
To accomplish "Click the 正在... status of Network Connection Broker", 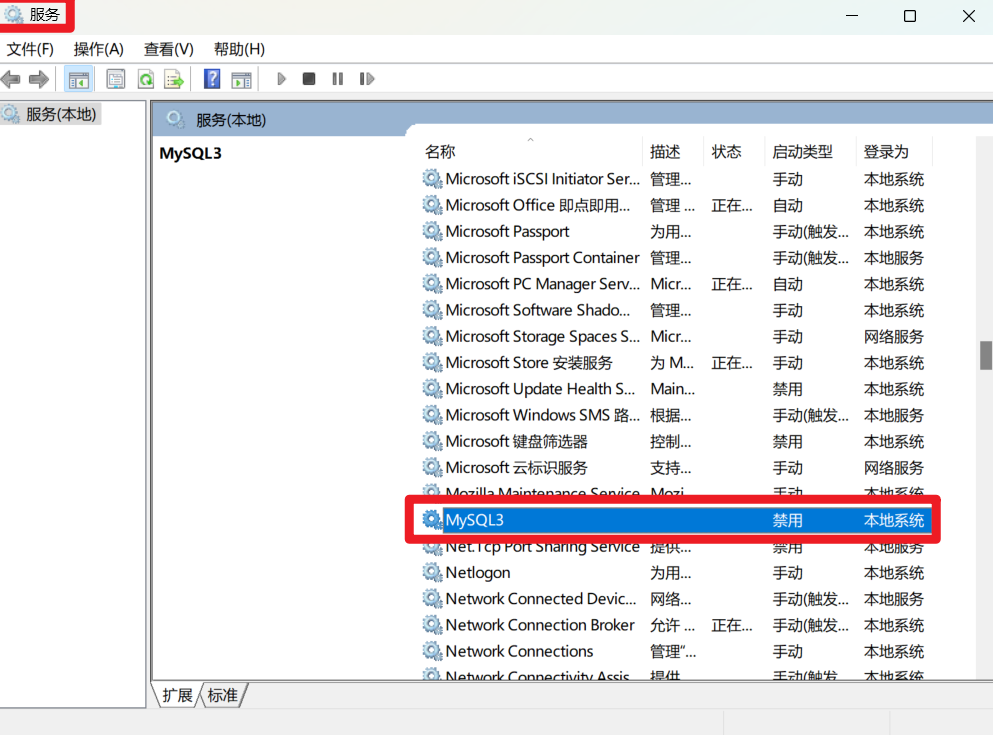I will (x=731, y=625).
